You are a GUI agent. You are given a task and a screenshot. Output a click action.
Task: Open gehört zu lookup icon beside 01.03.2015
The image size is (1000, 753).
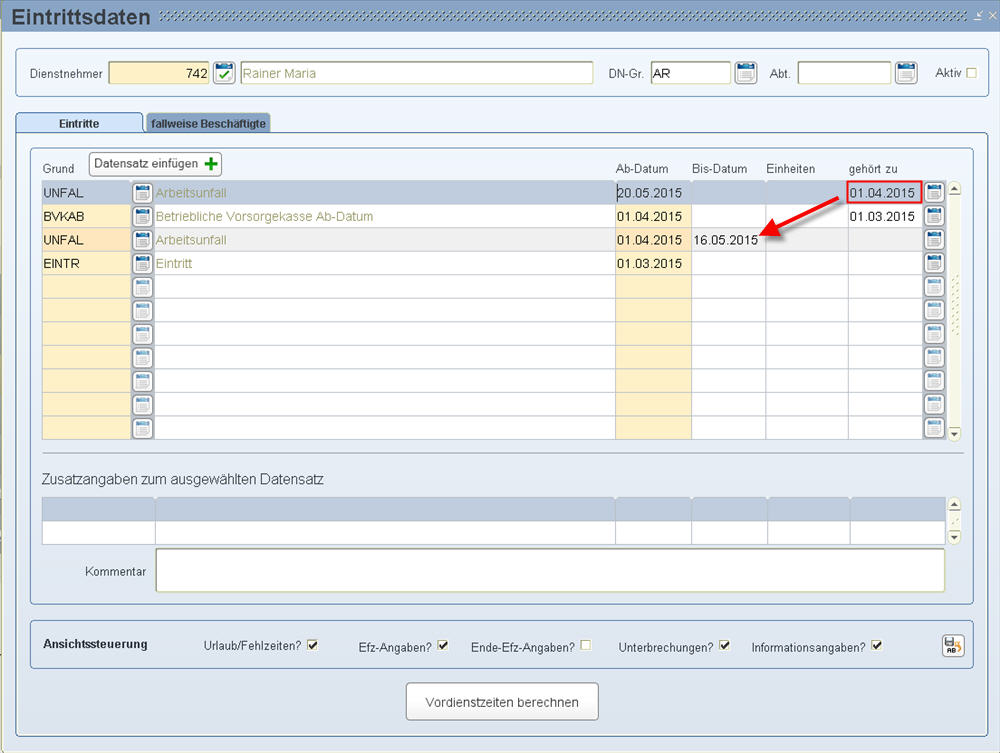pyautogui.click(x=934, y=216)
